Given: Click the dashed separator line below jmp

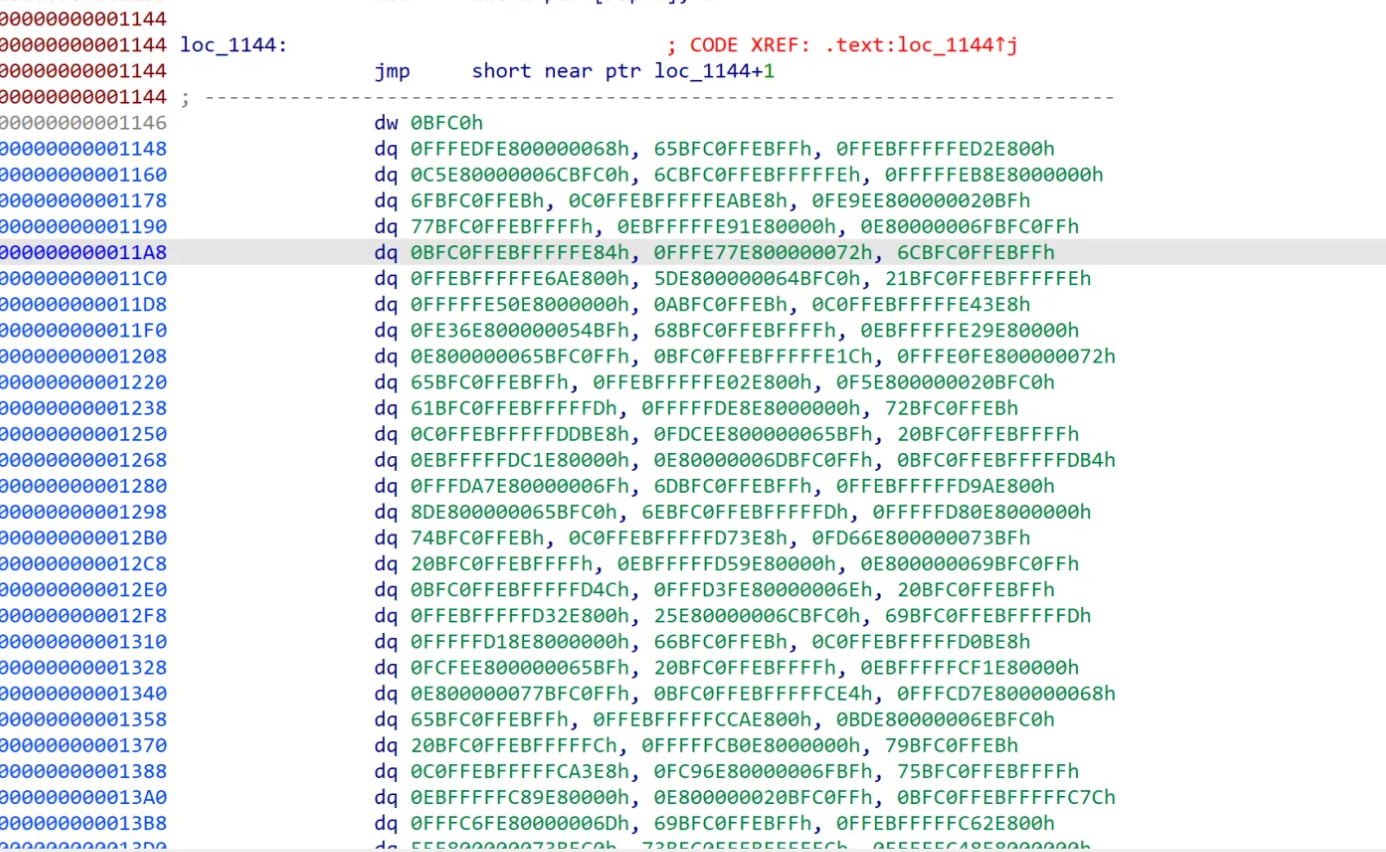Looking at the screenshot, I should click(660, 98).
